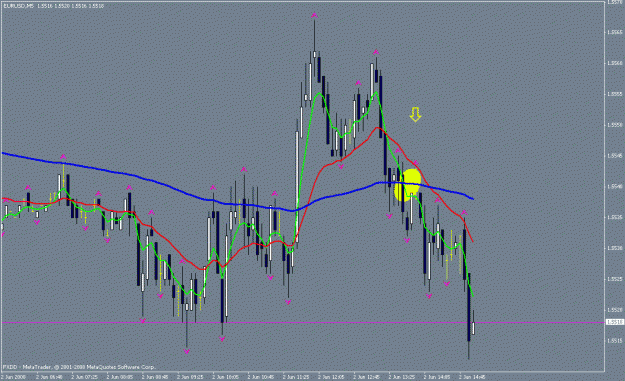Click the 1.5530 price scale label

[615, 248]
